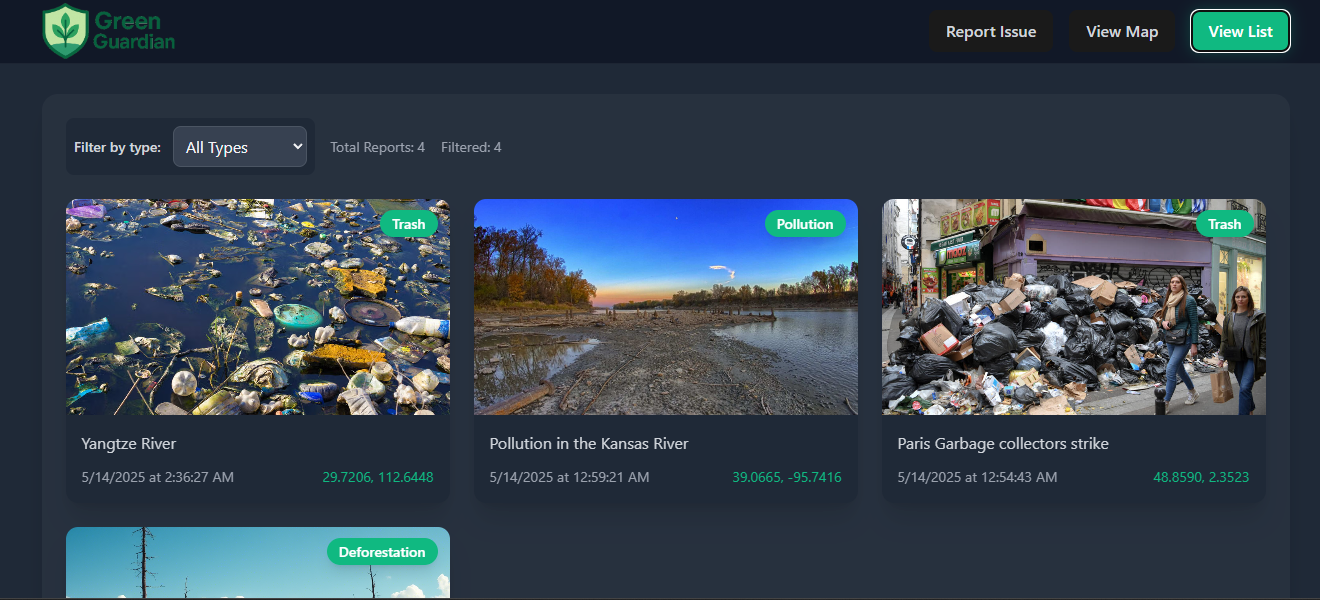
Task: Click the Total Reports: 4 text
Action: 378,147
